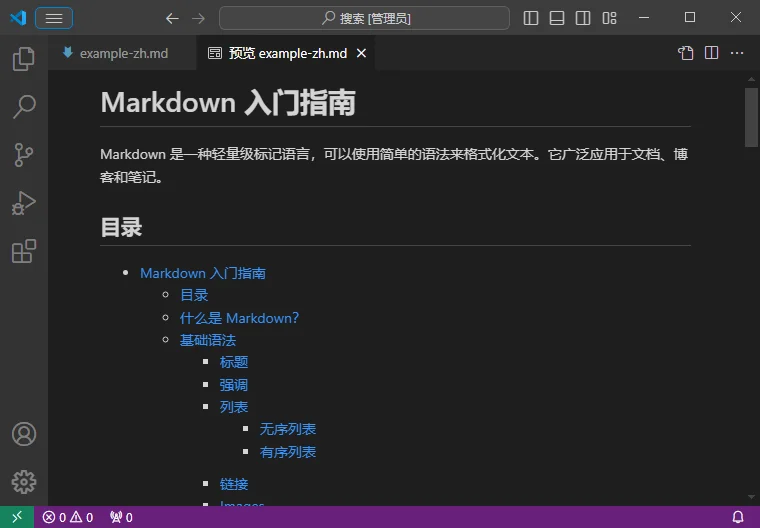The image size is (760, 528).
Task: Toggle the bottom panel
Action: pyautogui.click(x=556, y=18)
